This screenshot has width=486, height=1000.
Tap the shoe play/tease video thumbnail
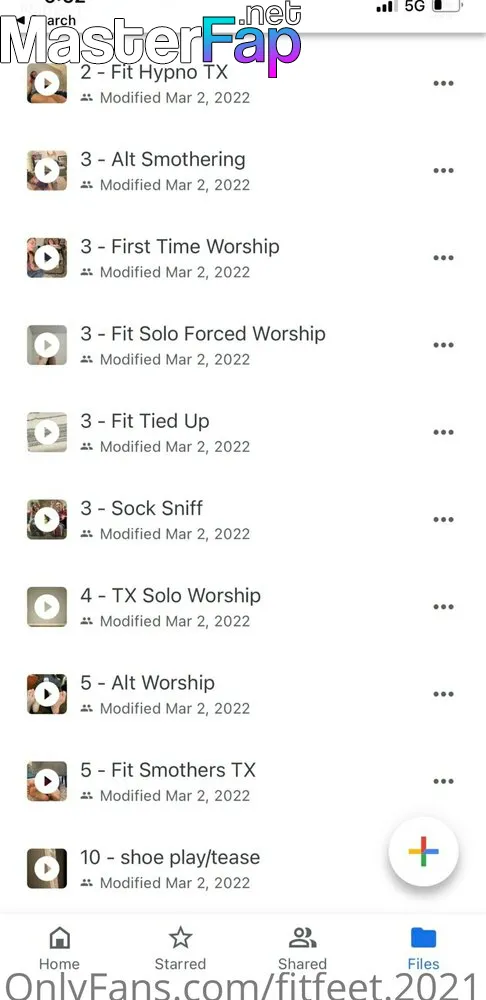(47, 869)
